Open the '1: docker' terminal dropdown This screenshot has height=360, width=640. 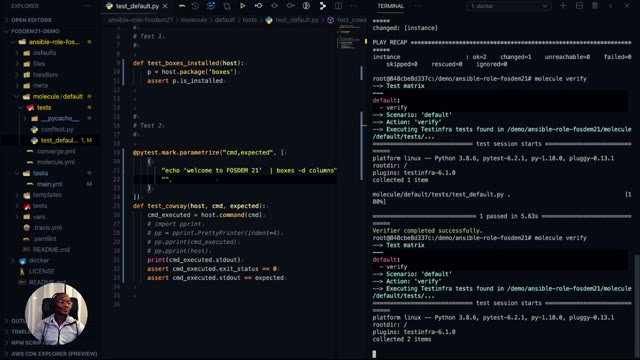pos(509,6)
